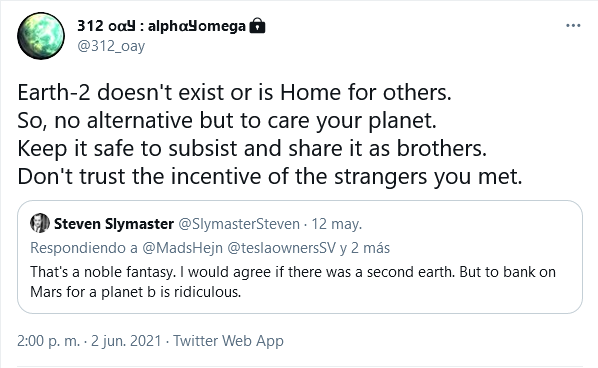Open Steven Slymaster's name in quoted tweet
Screen dimensions: 598x368
pyautogui.click(x=114, y=223)
